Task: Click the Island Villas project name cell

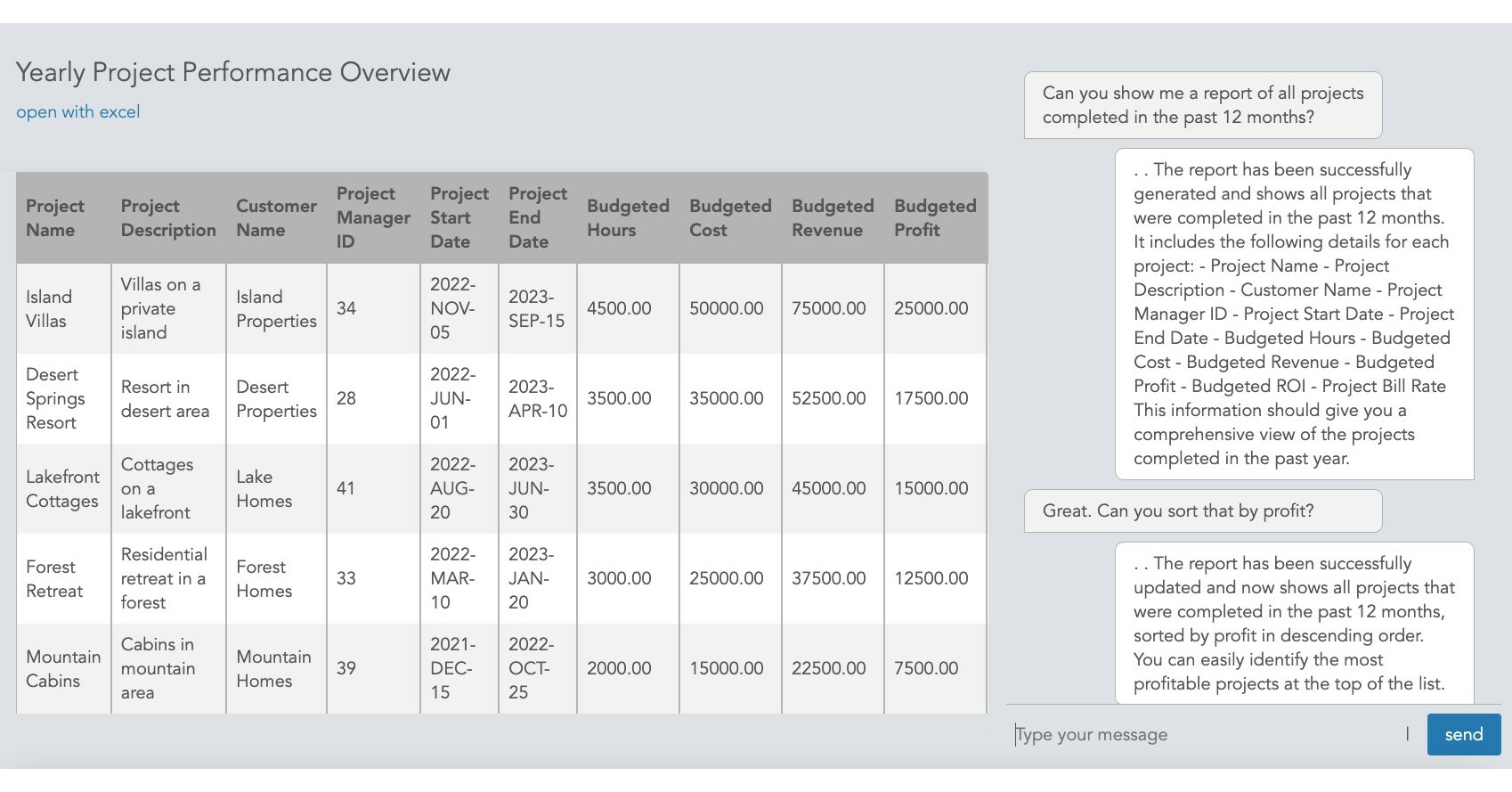Action: click(49, 309)
